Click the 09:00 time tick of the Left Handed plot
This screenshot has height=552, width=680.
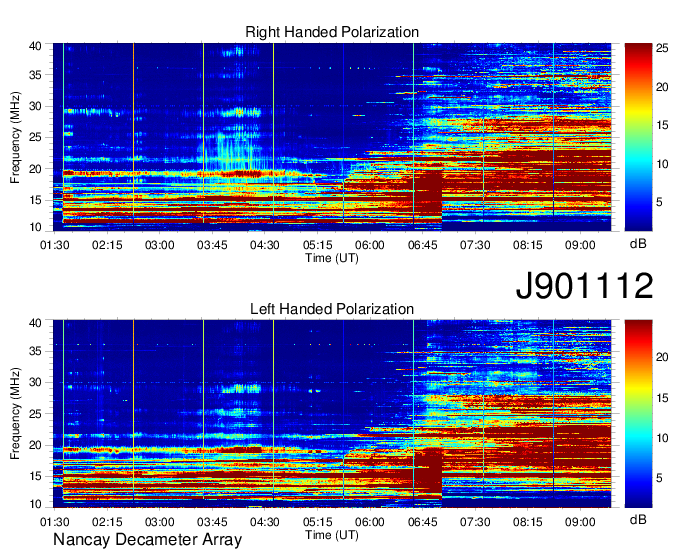coord(580,522)
